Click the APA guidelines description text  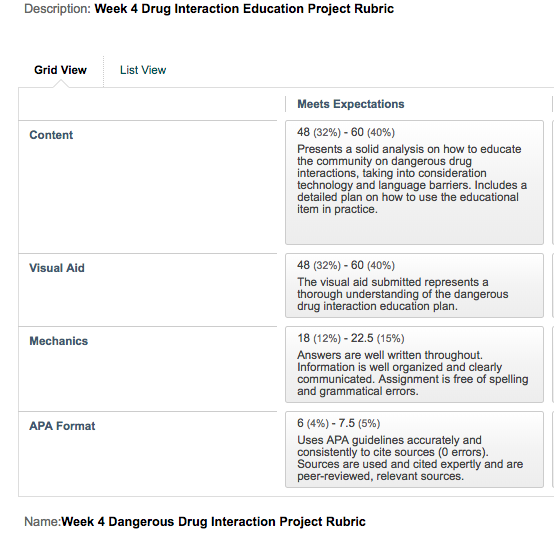click(x=410, y=458)
